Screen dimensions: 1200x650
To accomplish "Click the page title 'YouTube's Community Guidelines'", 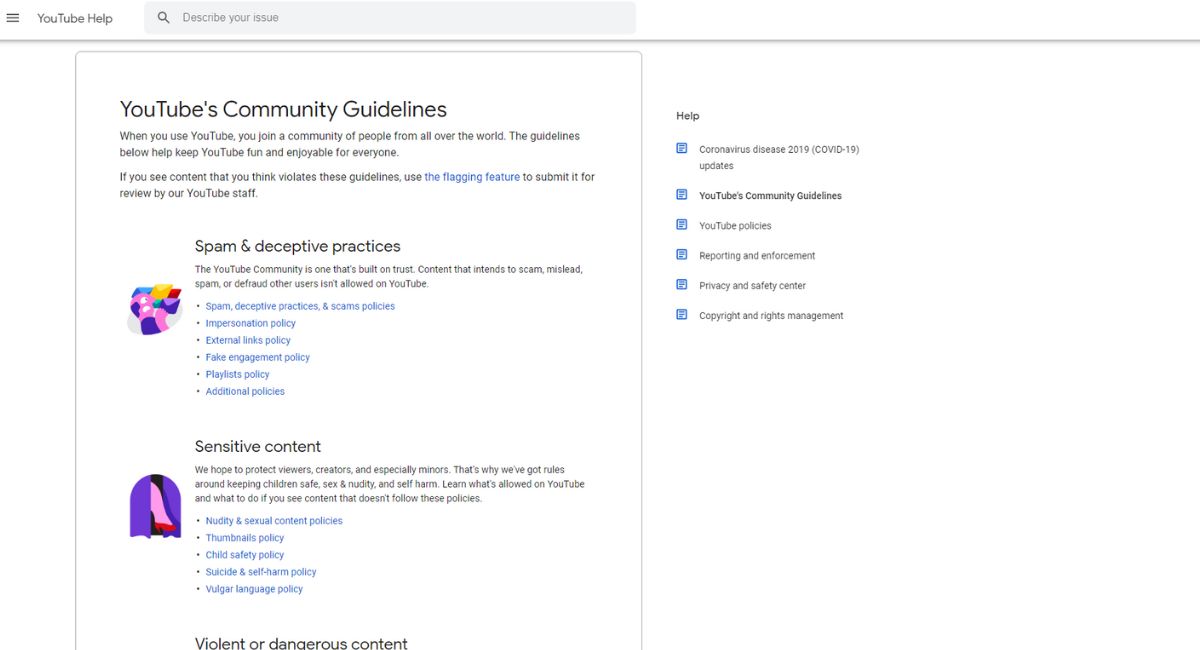I will coord(283,110).
